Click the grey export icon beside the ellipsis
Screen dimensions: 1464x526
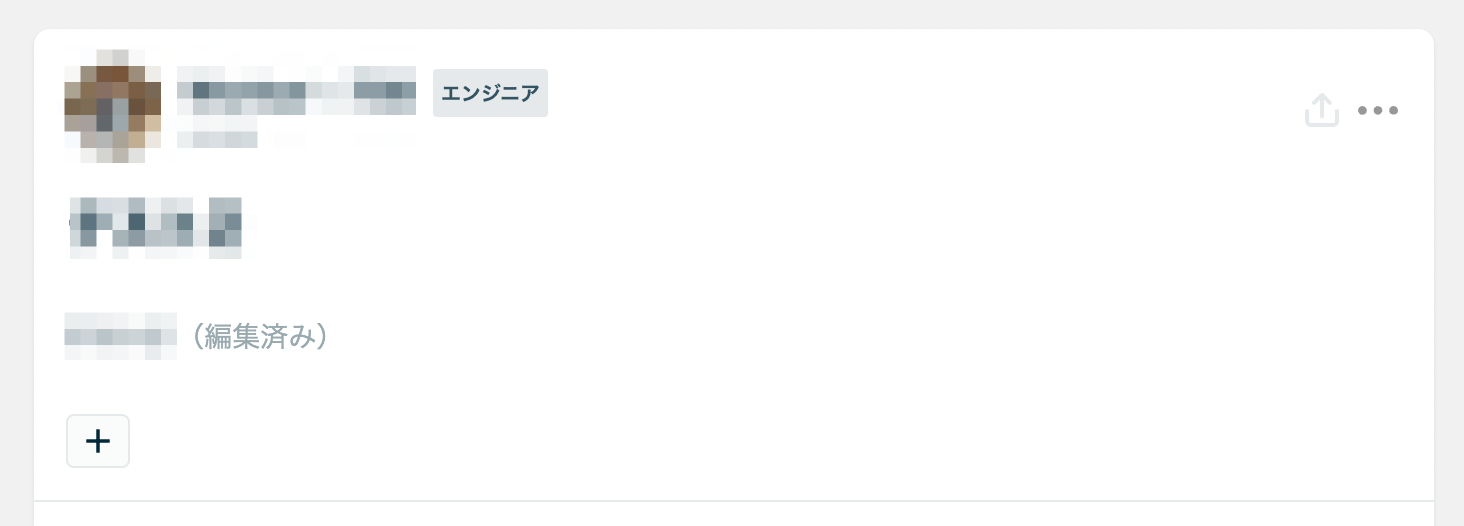(x=1321, y=110)
